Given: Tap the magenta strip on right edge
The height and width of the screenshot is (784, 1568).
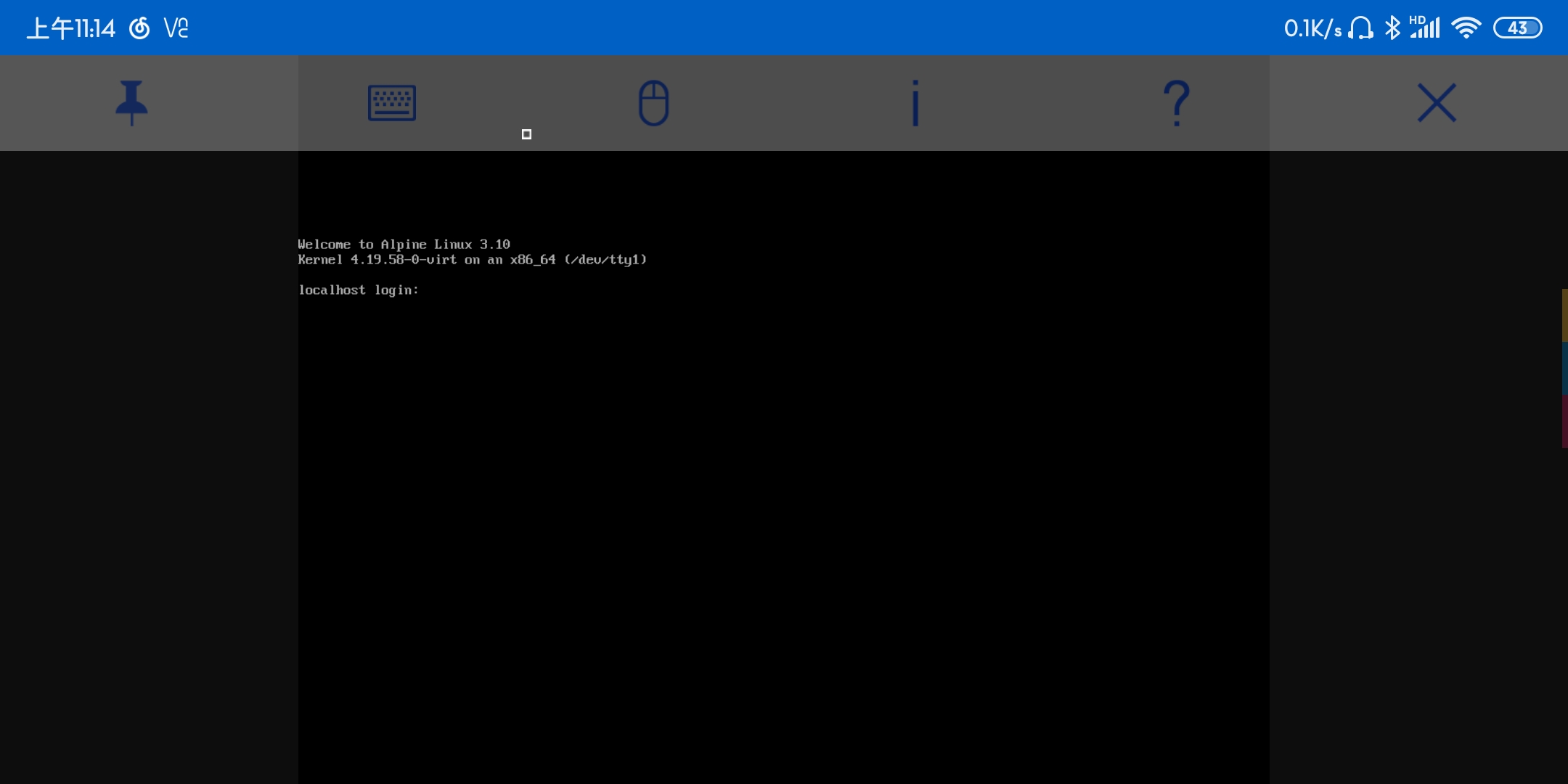Looking at the screenshot, I should tap(1564, 421).
